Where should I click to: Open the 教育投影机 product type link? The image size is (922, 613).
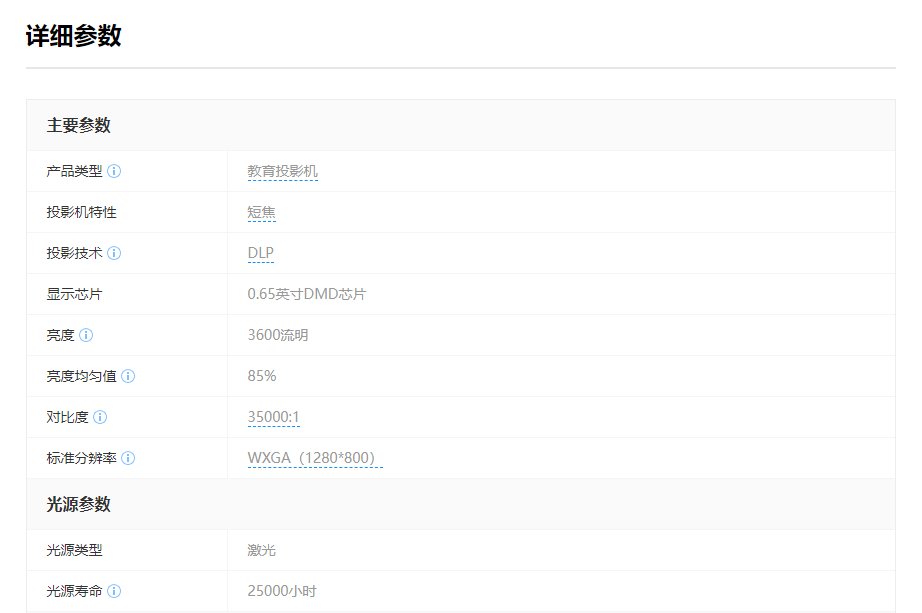click(x=282, y=171)
